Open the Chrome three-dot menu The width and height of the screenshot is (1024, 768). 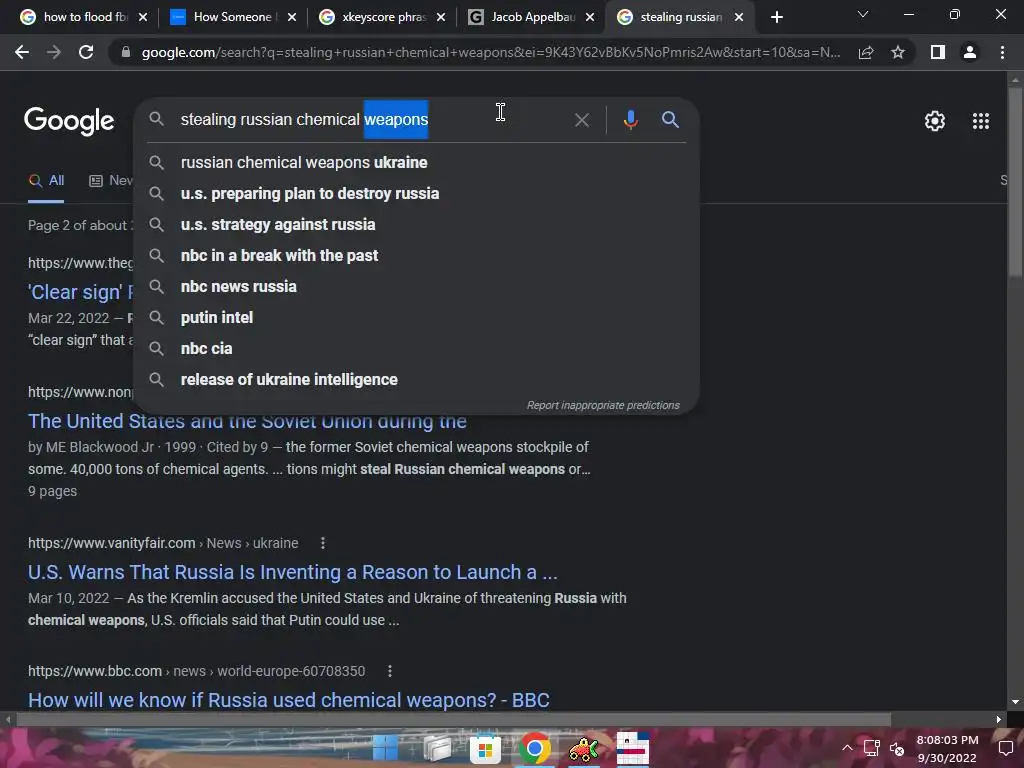click(1002, 52)
